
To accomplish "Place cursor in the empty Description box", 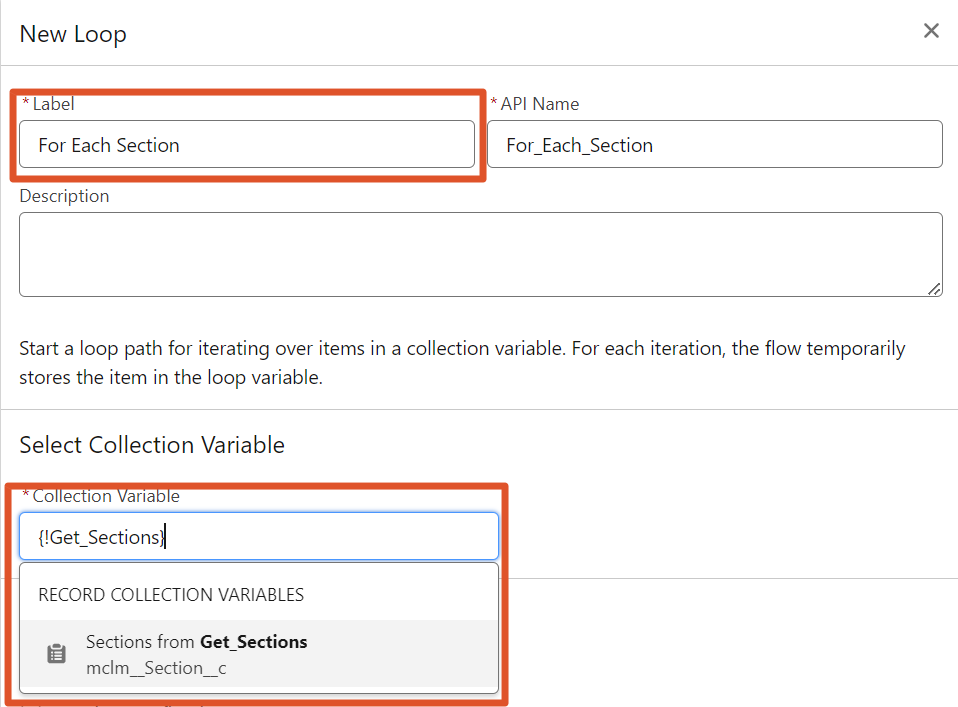I will pyautogui.click(x=480, y=253).
